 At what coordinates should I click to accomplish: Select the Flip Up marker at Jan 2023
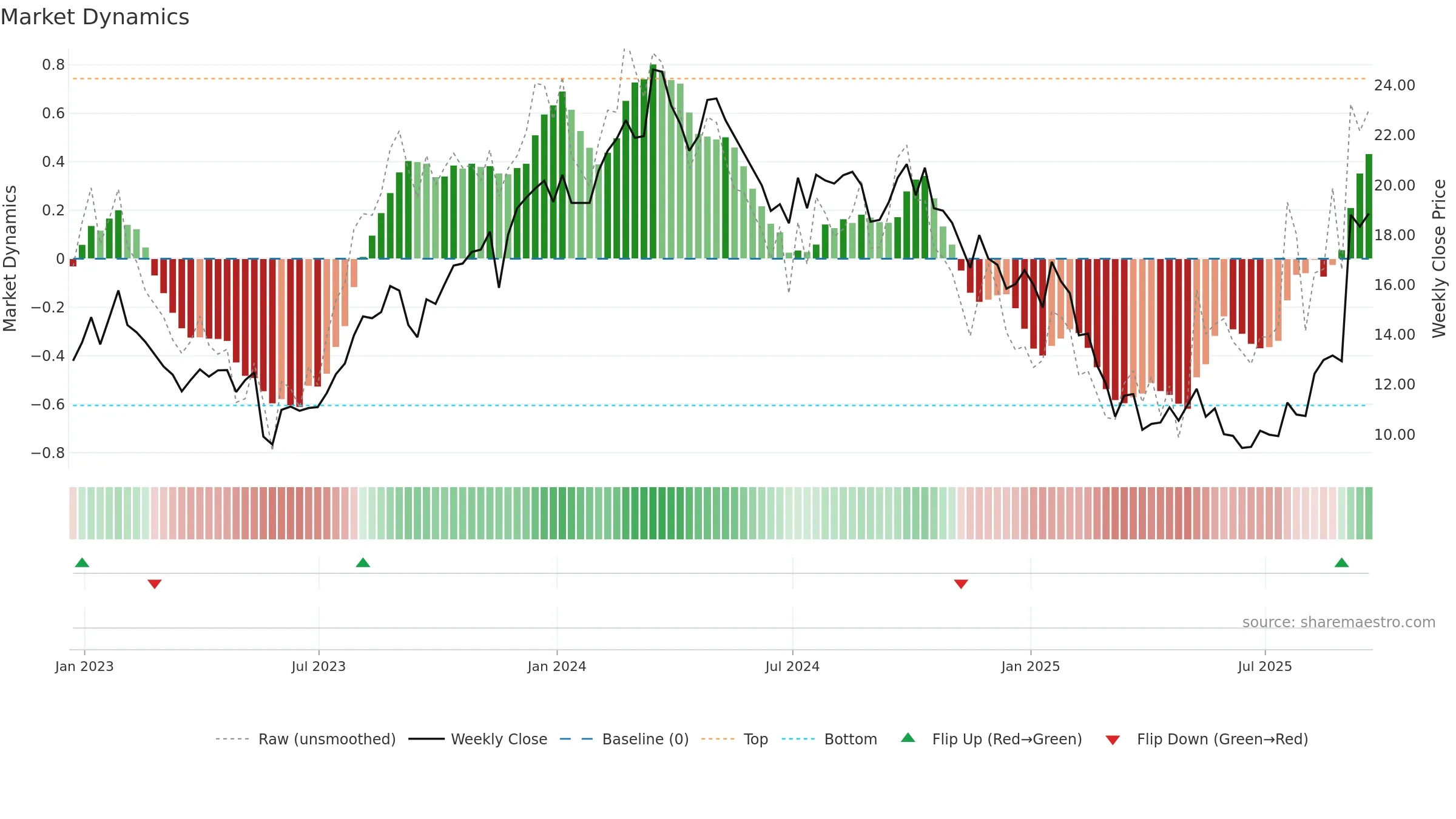[82, 562]
